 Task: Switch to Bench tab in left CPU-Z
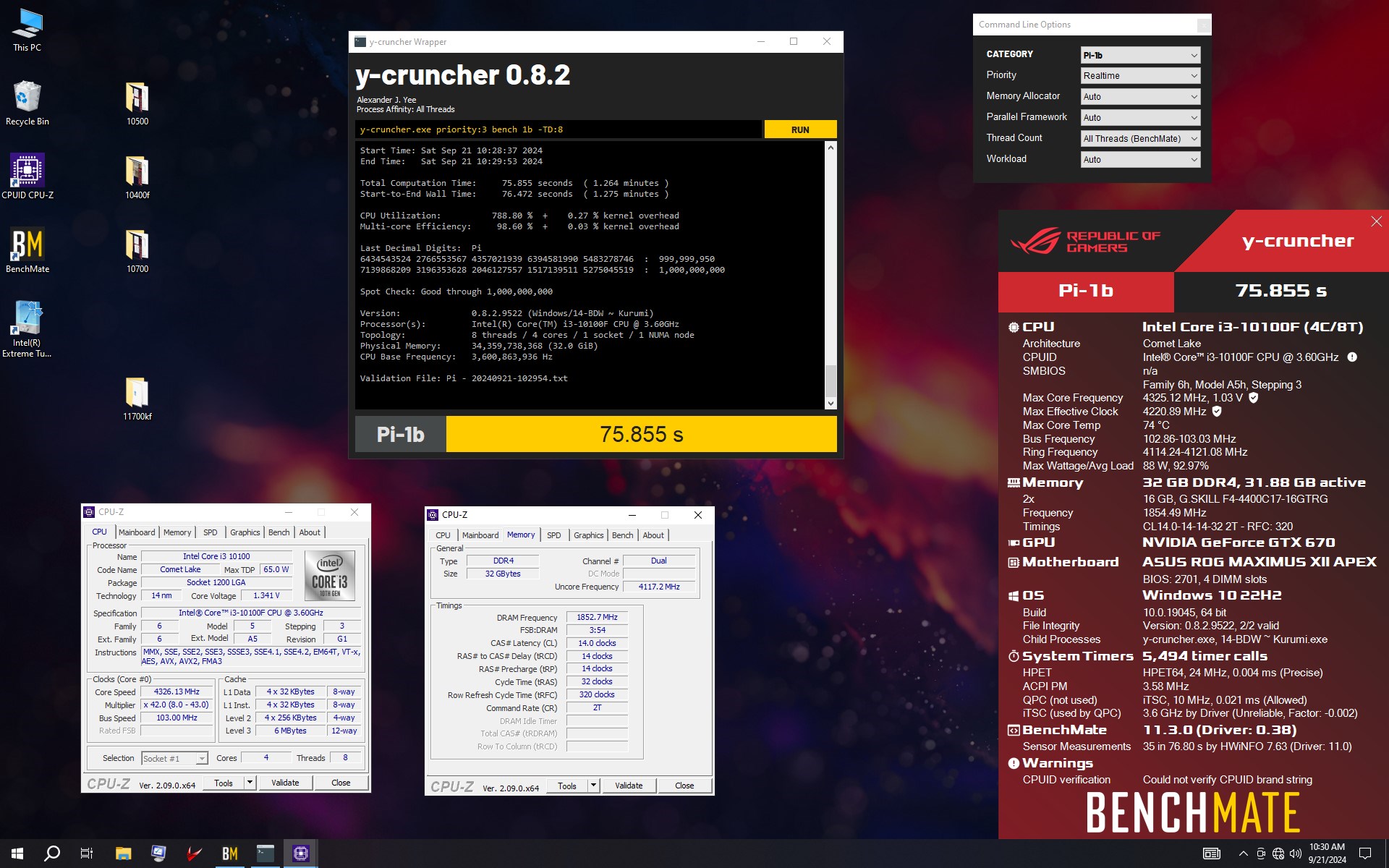tap(279, 532)
